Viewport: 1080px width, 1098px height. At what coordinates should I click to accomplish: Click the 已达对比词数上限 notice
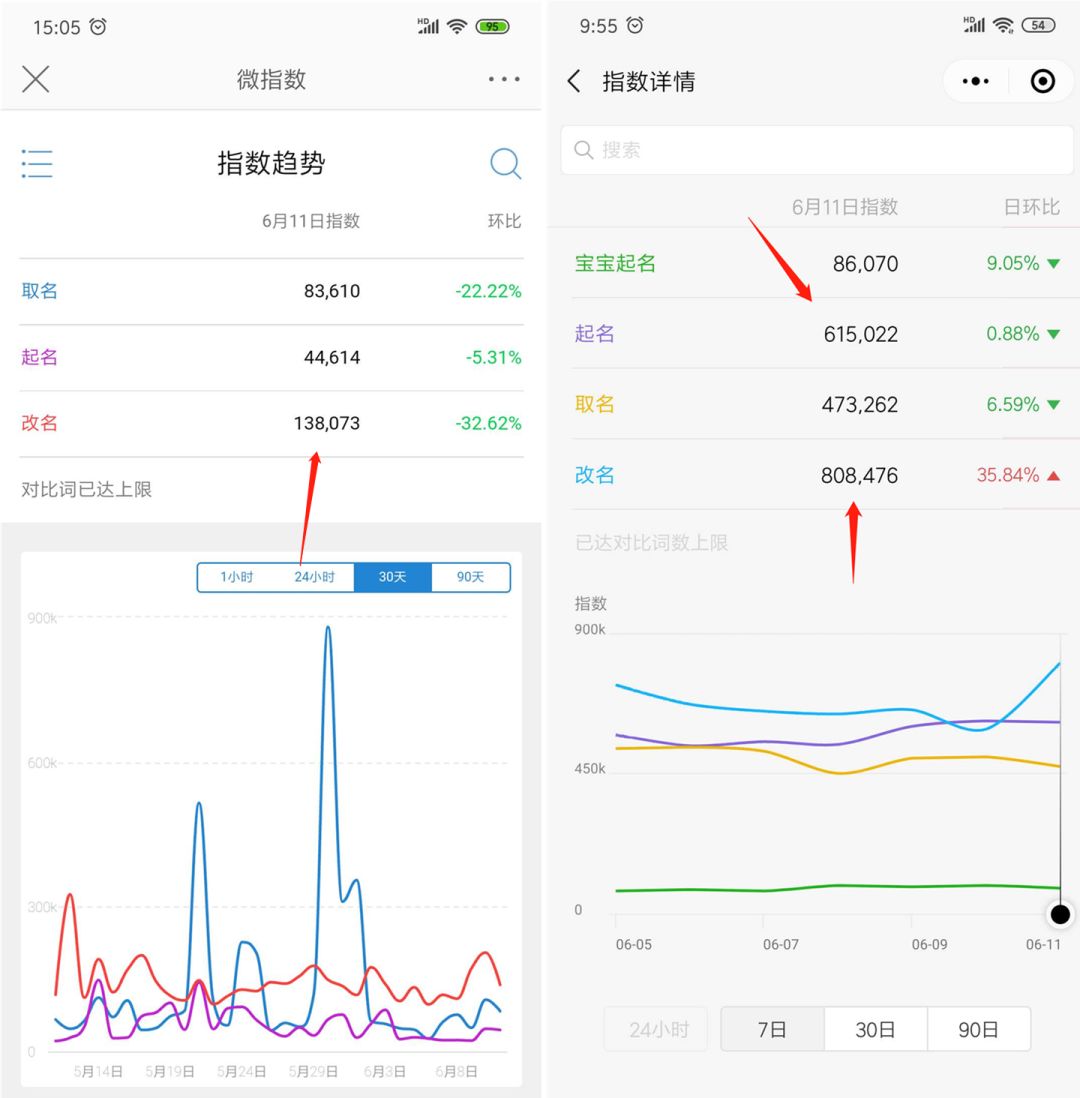651,543
